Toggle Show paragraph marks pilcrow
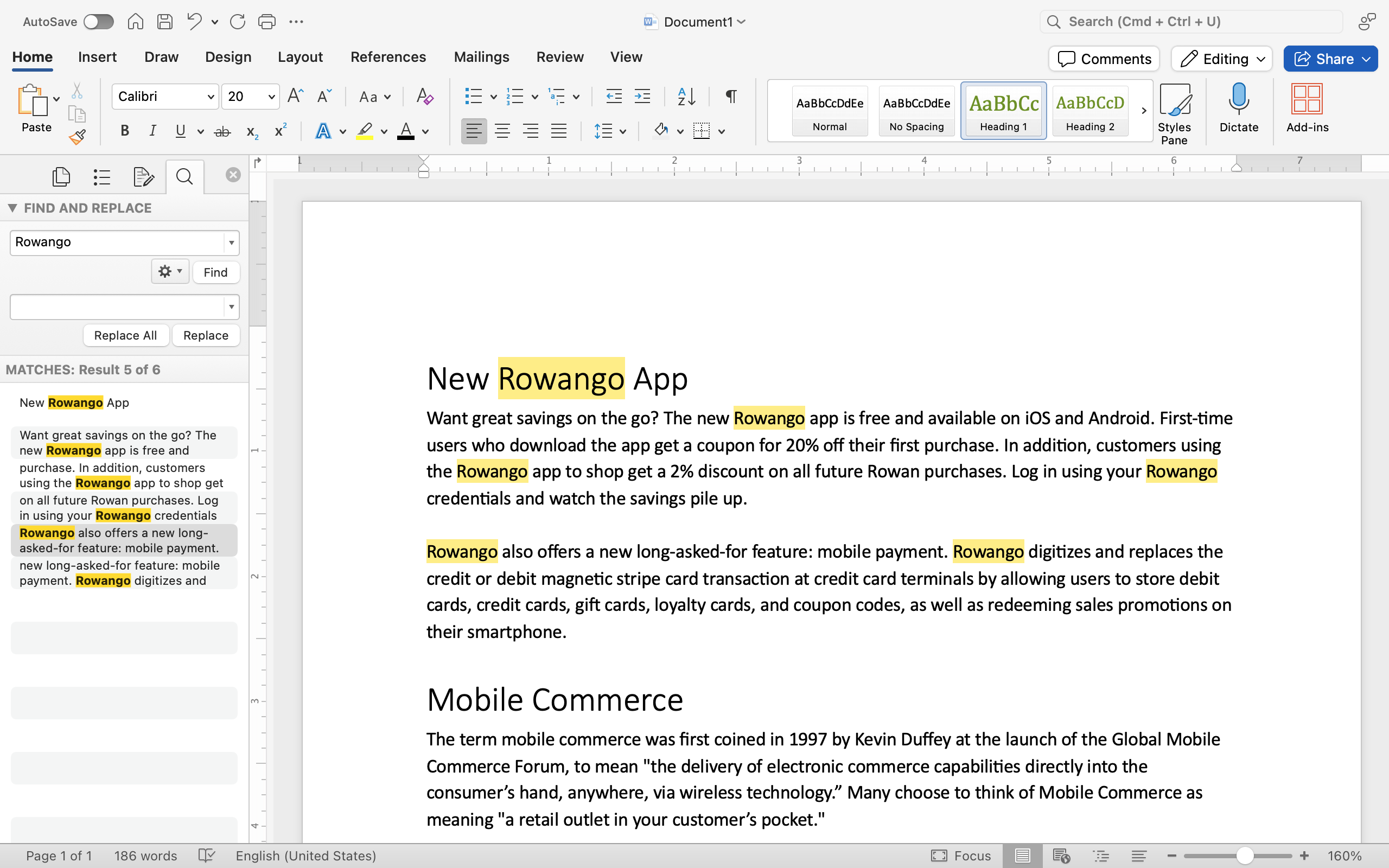 pyautogui.click(x=731, y=96)
